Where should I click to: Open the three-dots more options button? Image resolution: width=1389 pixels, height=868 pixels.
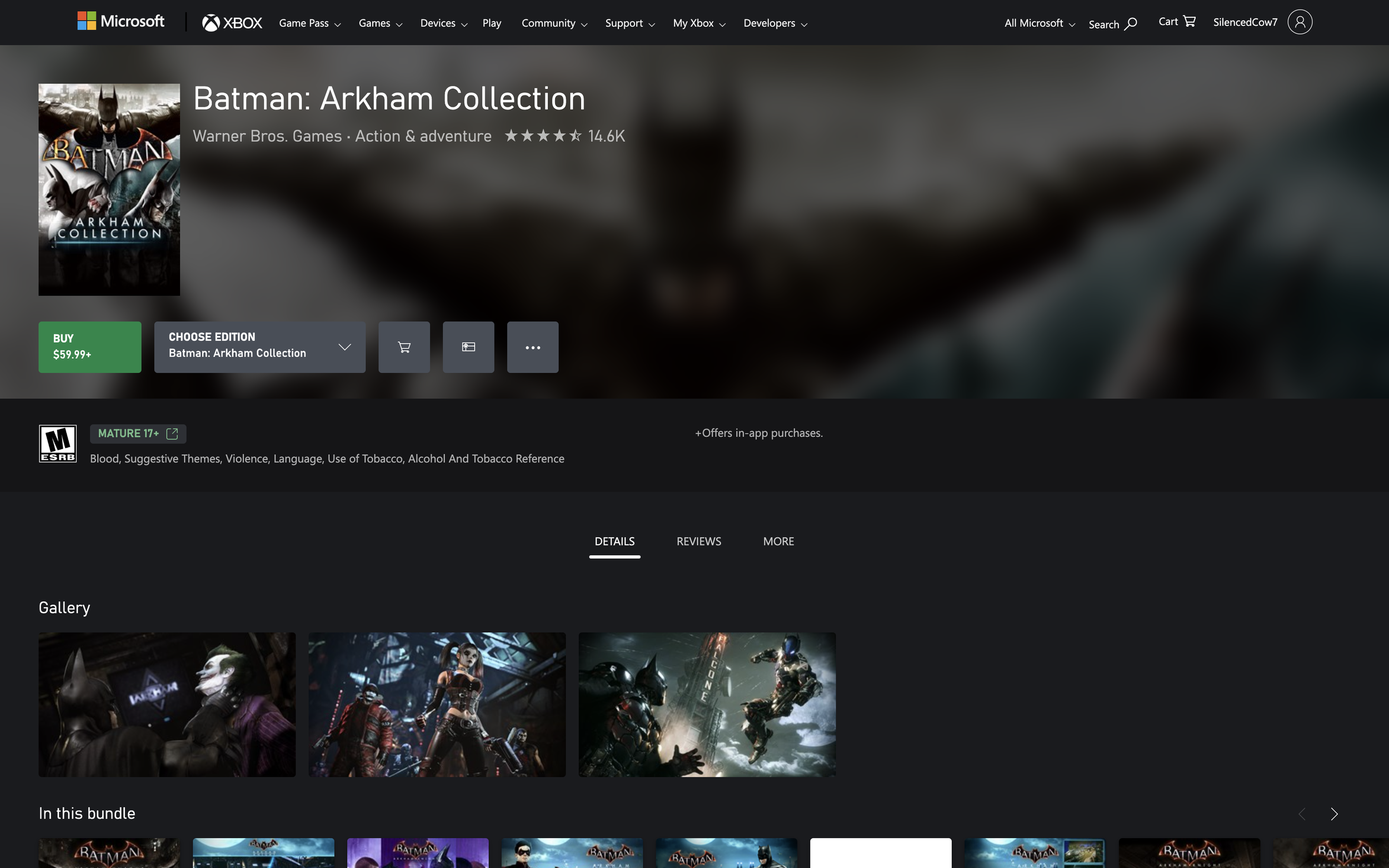point(532,347)
